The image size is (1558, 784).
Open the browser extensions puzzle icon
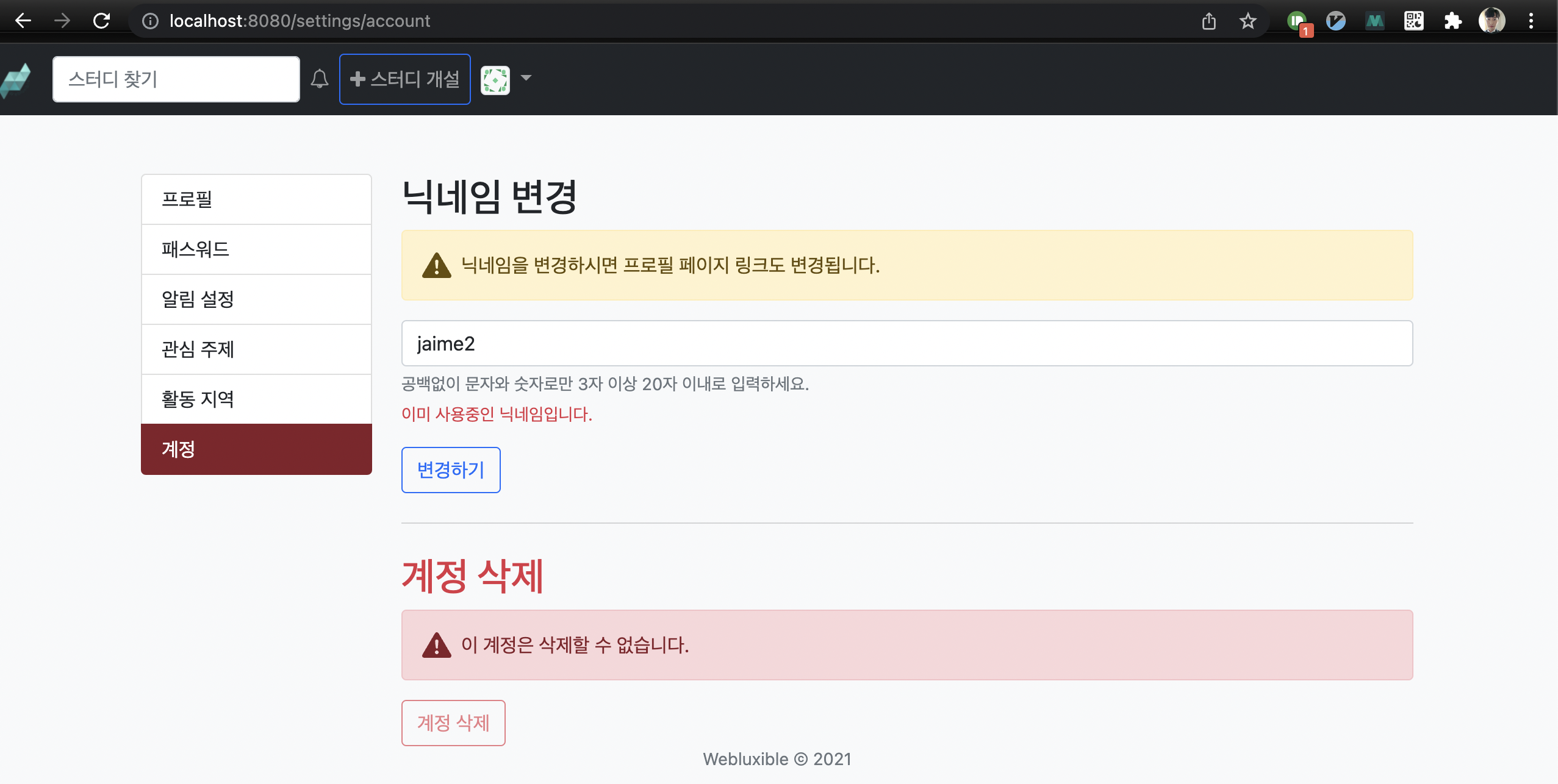tap(1452, 21)
